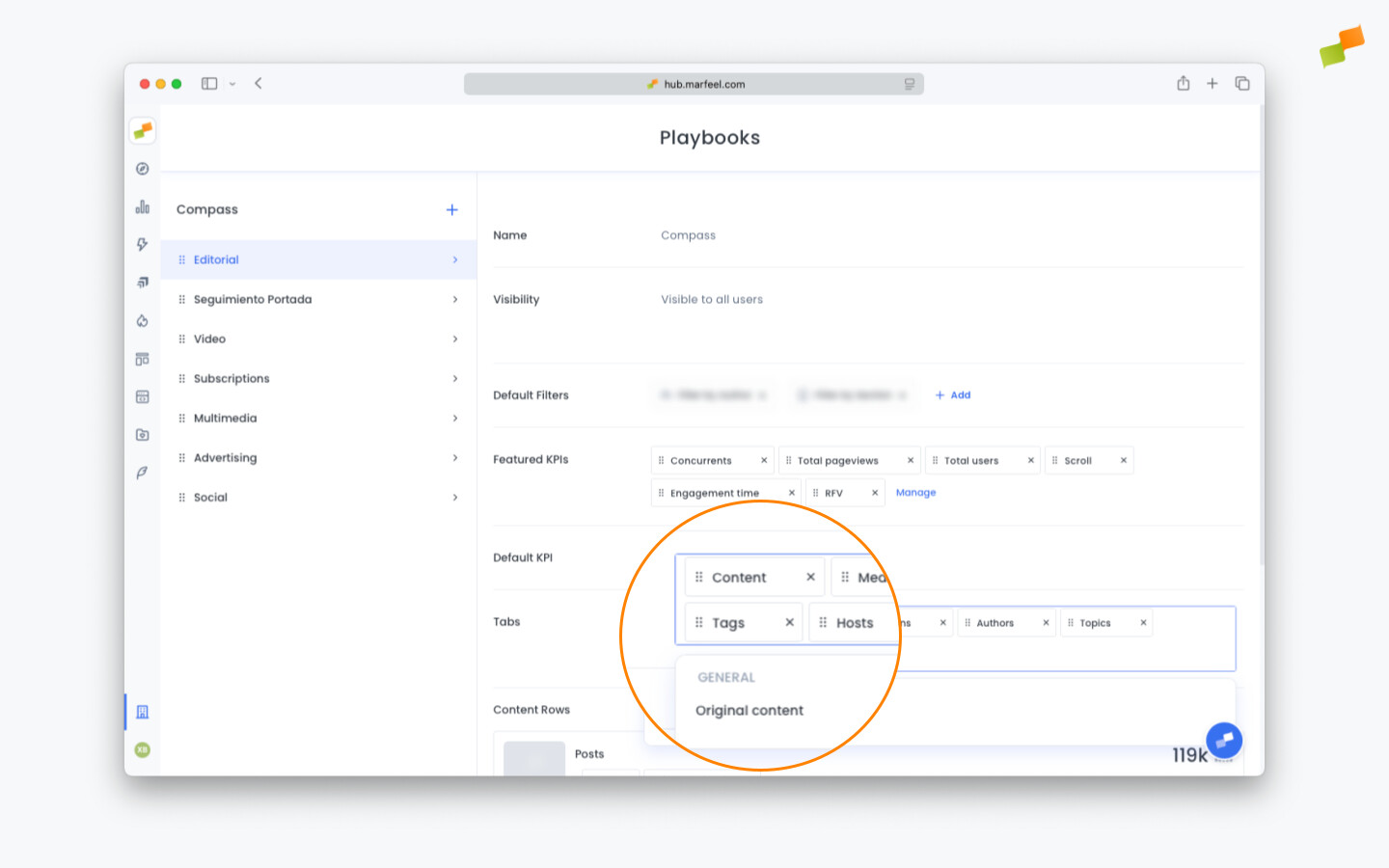Screen dimensions: 1389x868
Task: Click the Add button for Default Filters
Action: point(953,394)
